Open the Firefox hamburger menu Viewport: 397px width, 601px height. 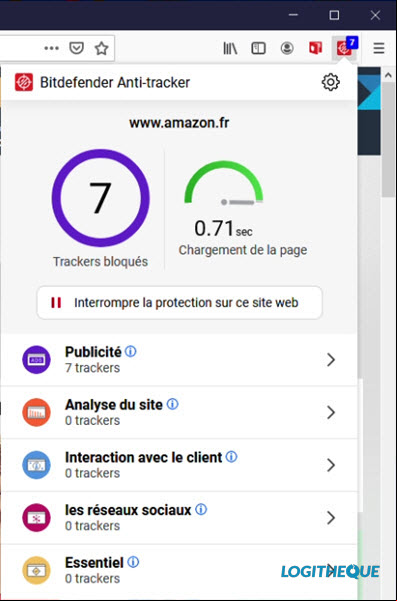(379, 48)
